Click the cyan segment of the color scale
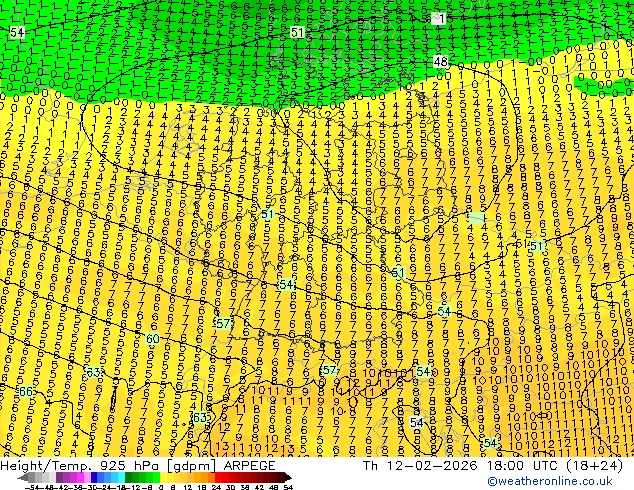634x490 pixels. (121, 478)
